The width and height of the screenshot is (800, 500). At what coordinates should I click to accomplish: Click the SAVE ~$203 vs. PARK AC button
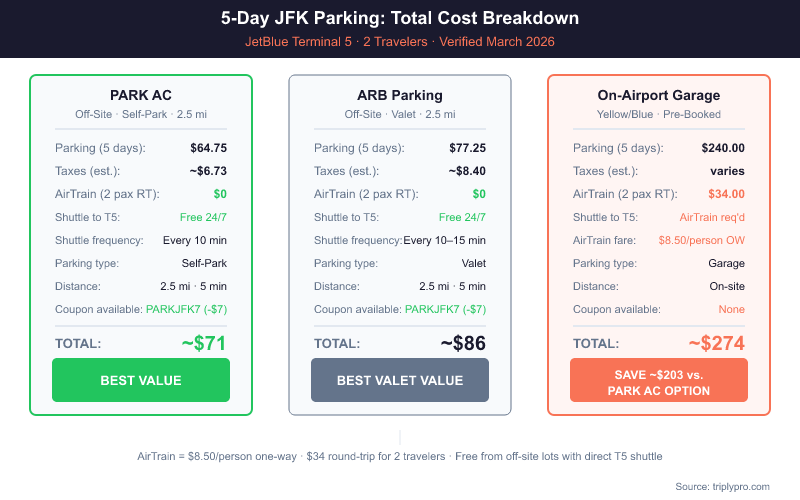click(659, 380)
